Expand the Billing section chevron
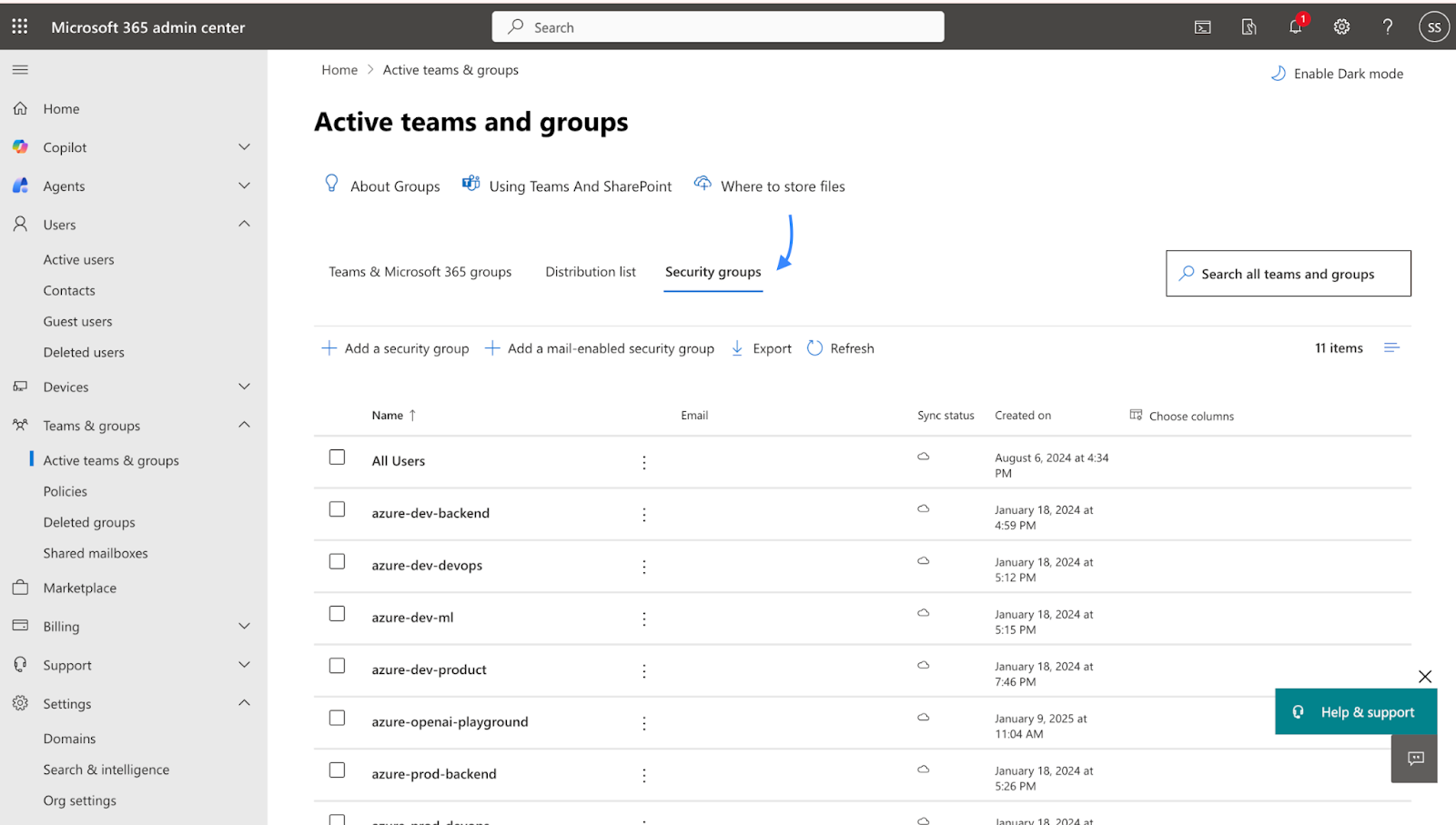The width and height of the screenshot is (1456, 825). (x=244, y=627)
